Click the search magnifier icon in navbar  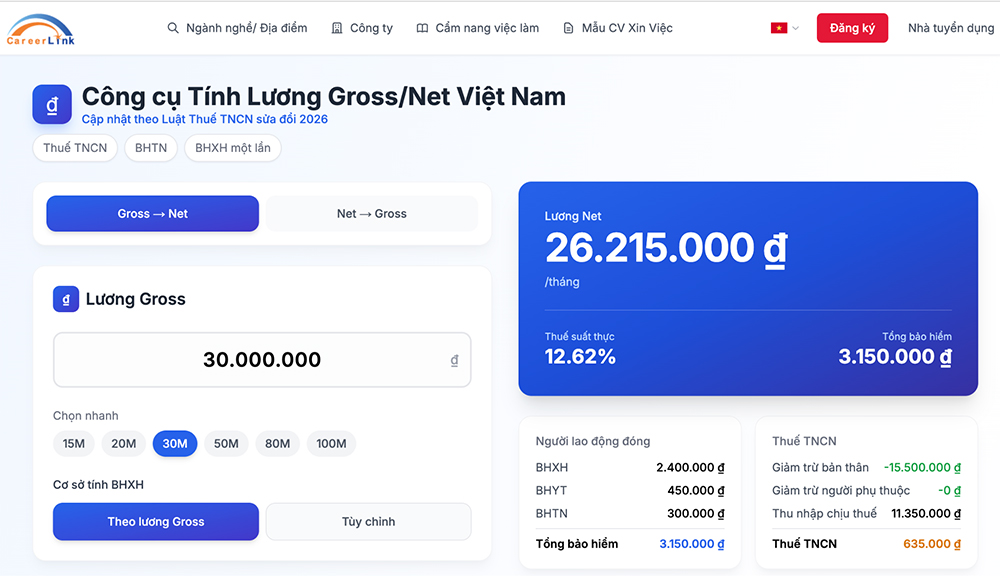tap(173, 28)
